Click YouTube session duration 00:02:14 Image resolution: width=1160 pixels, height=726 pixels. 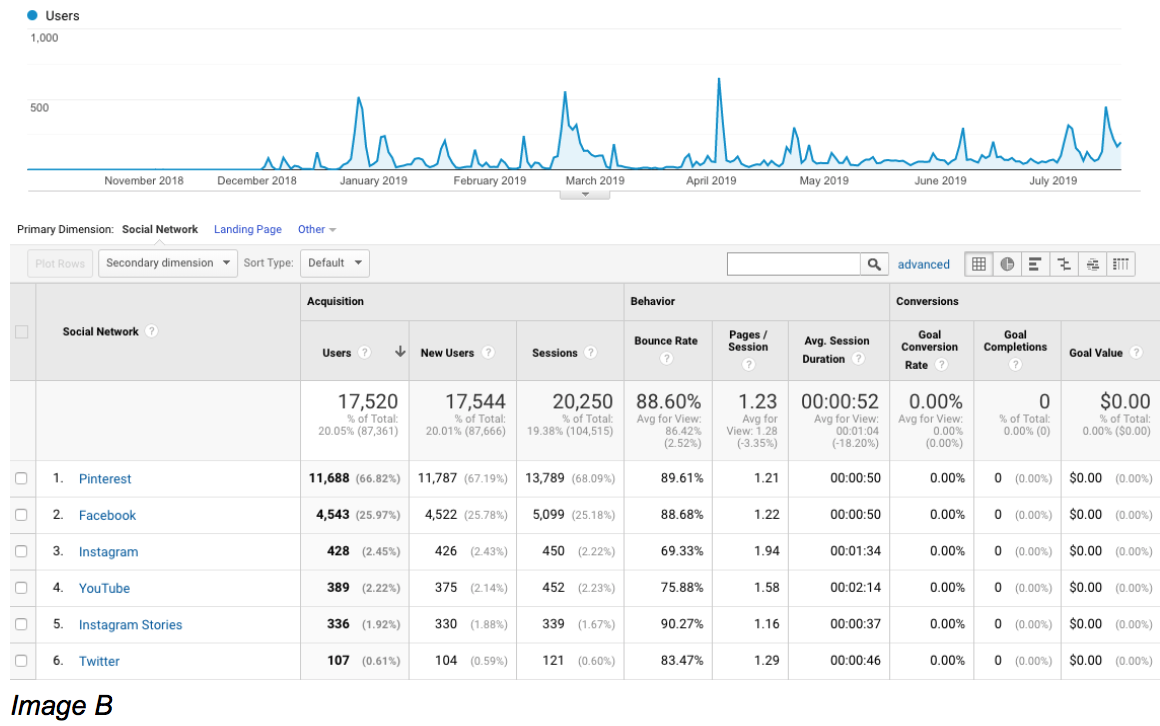(x=855, y=587)
